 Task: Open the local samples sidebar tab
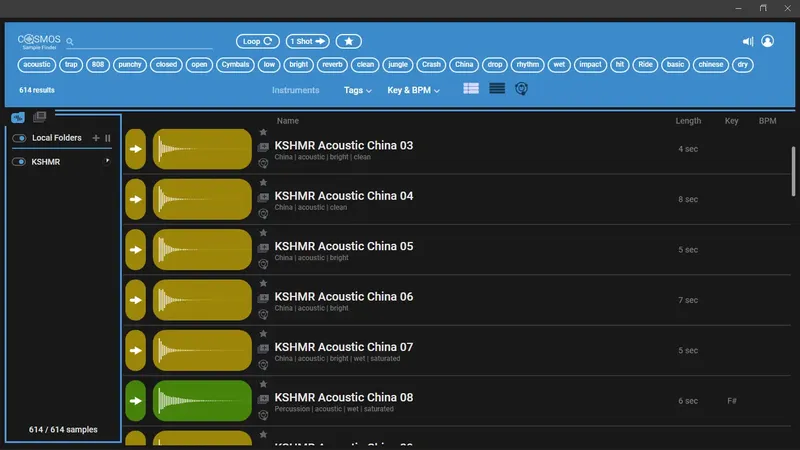coord(18,118)
